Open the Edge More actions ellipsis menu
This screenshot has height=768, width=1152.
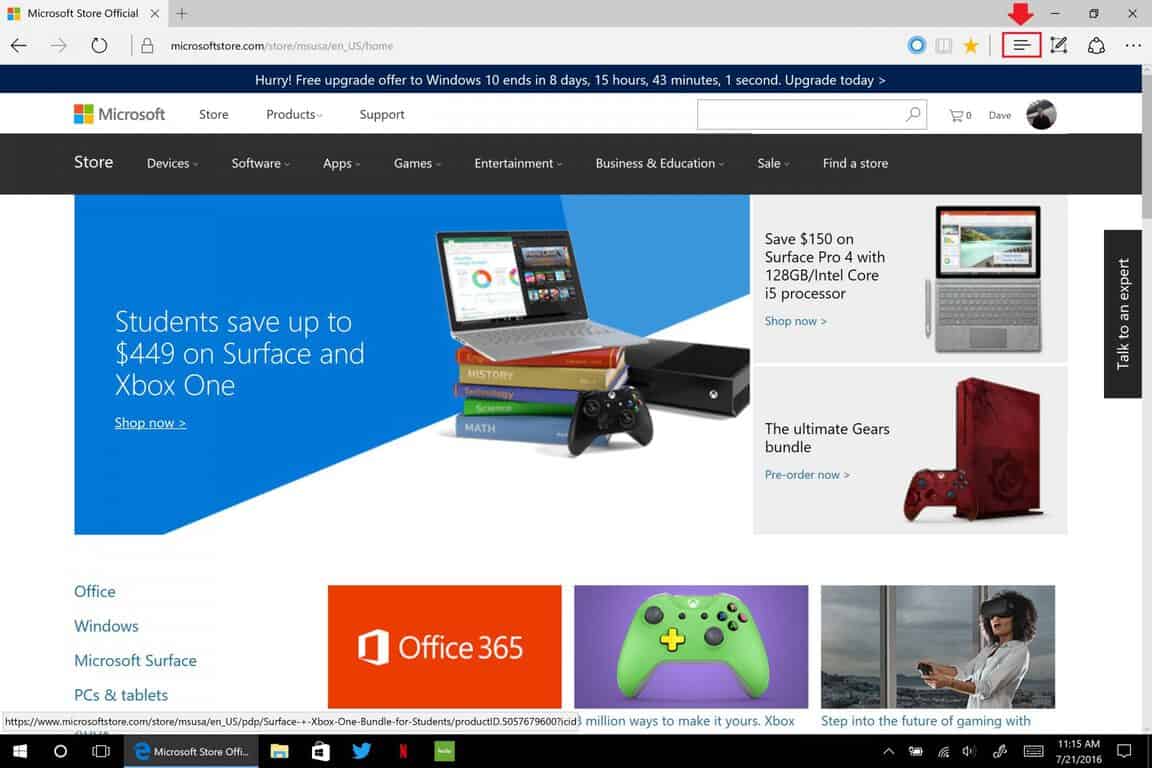[1133, 46]
